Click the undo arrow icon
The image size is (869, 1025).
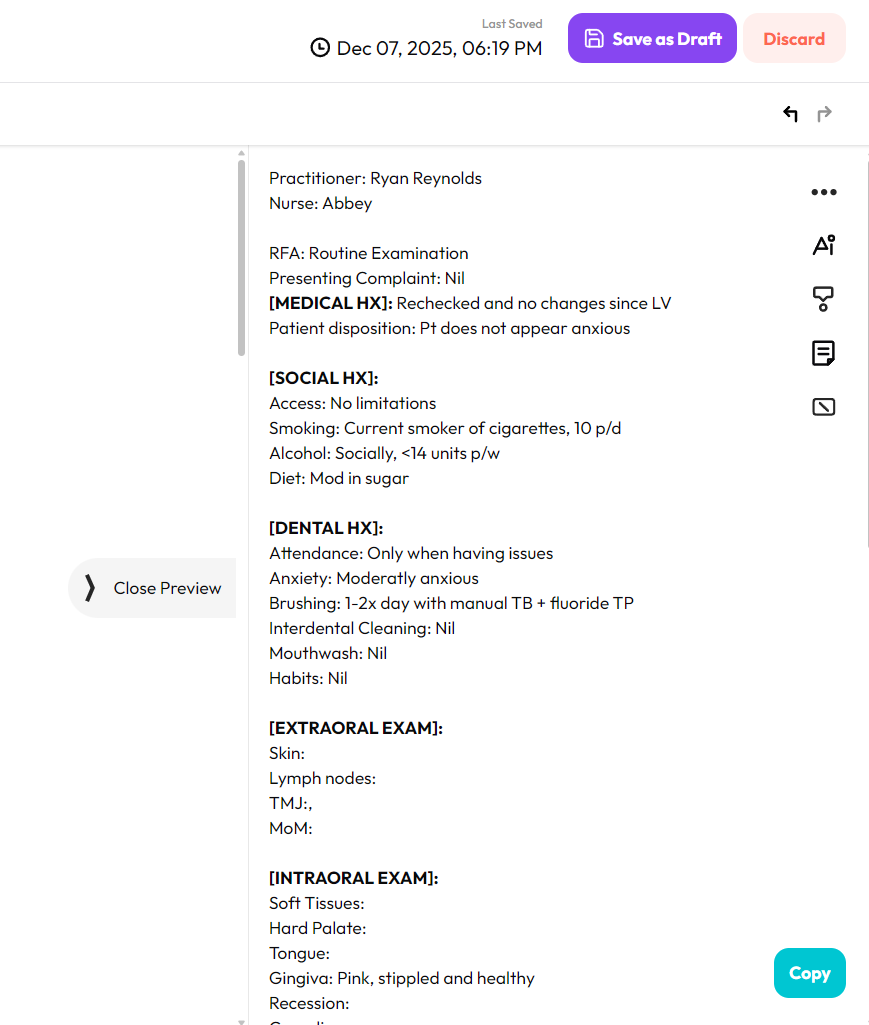tap(790, 114)
